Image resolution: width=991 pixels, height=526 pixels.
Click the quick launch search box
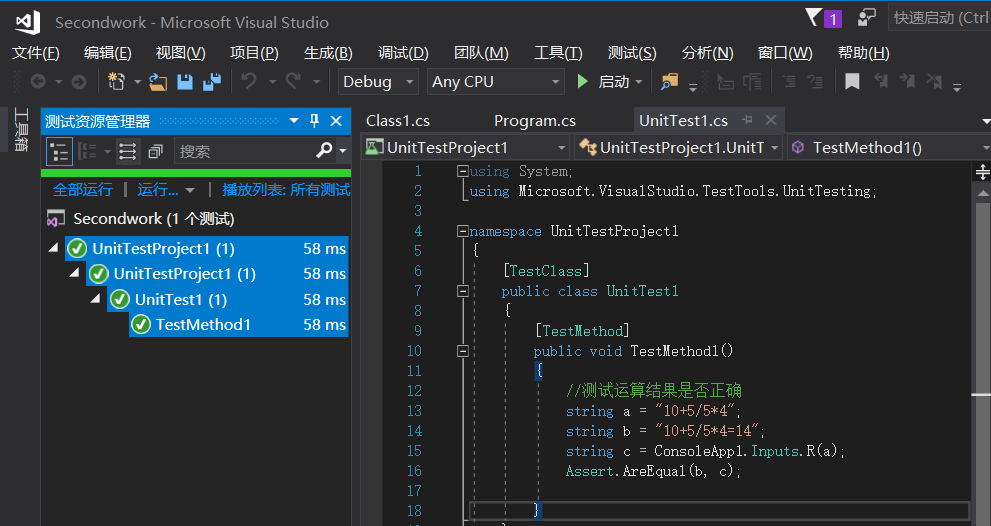[x=940, y=18]
